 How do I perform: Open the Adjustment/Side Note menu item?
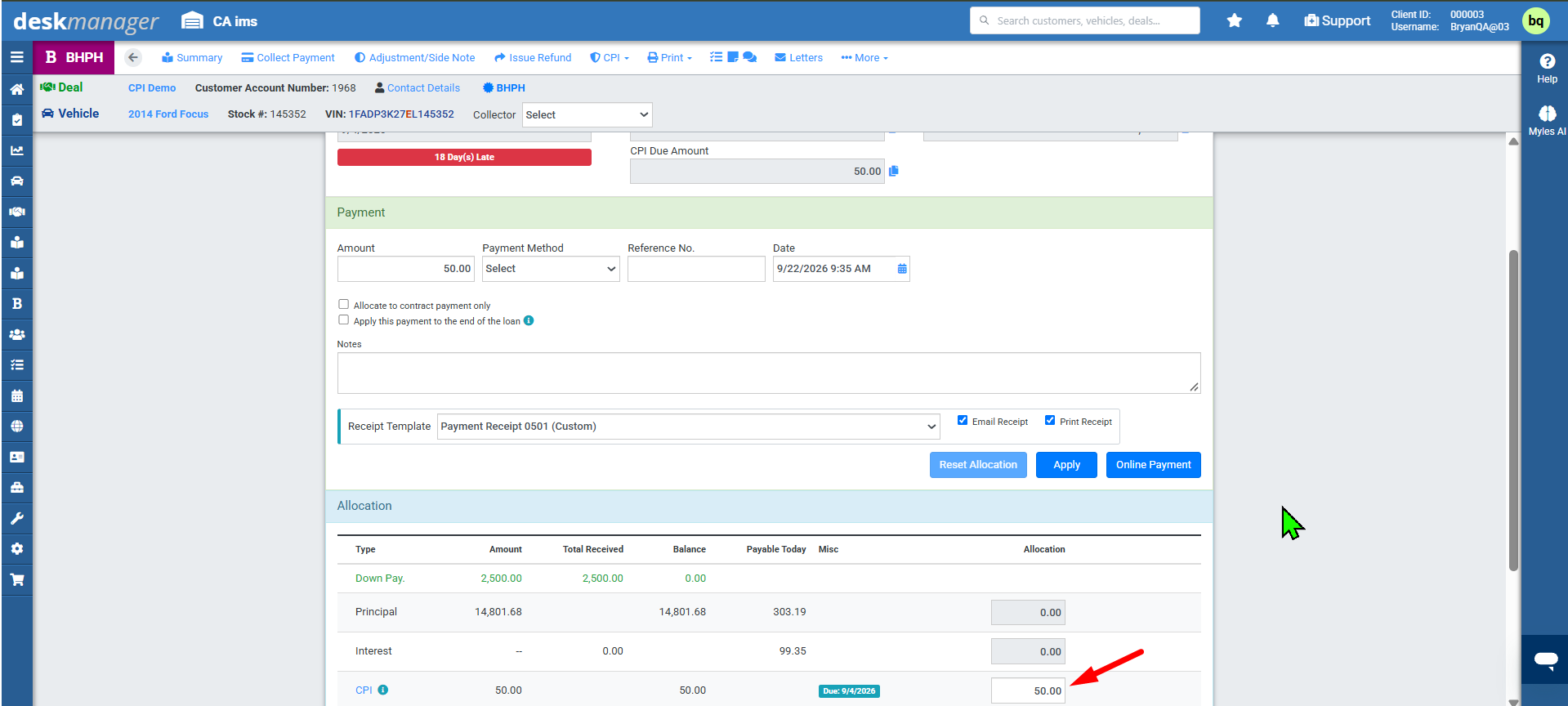(414, 57)
